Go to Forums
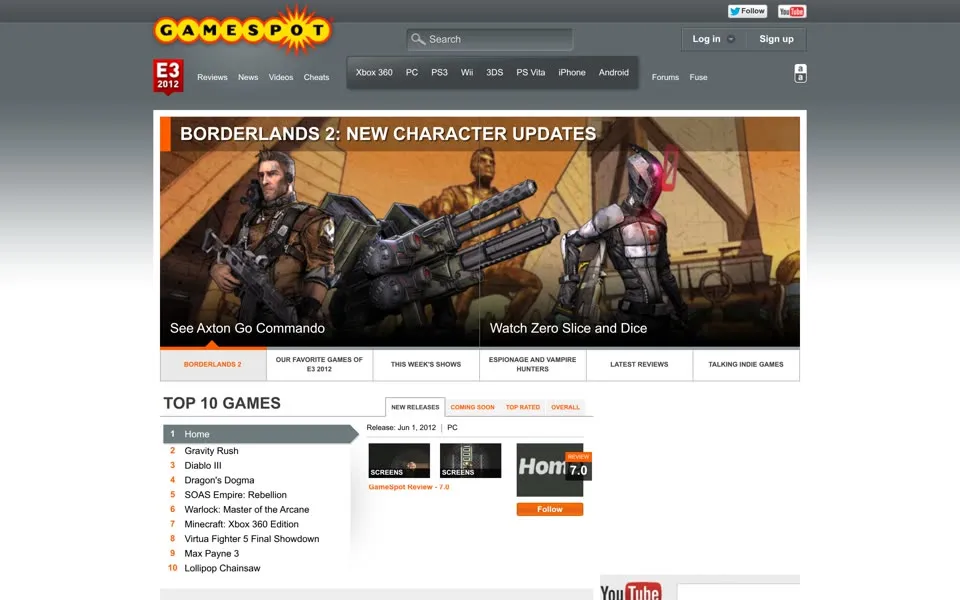Screen dimensions: 960x600 [665, 77]
